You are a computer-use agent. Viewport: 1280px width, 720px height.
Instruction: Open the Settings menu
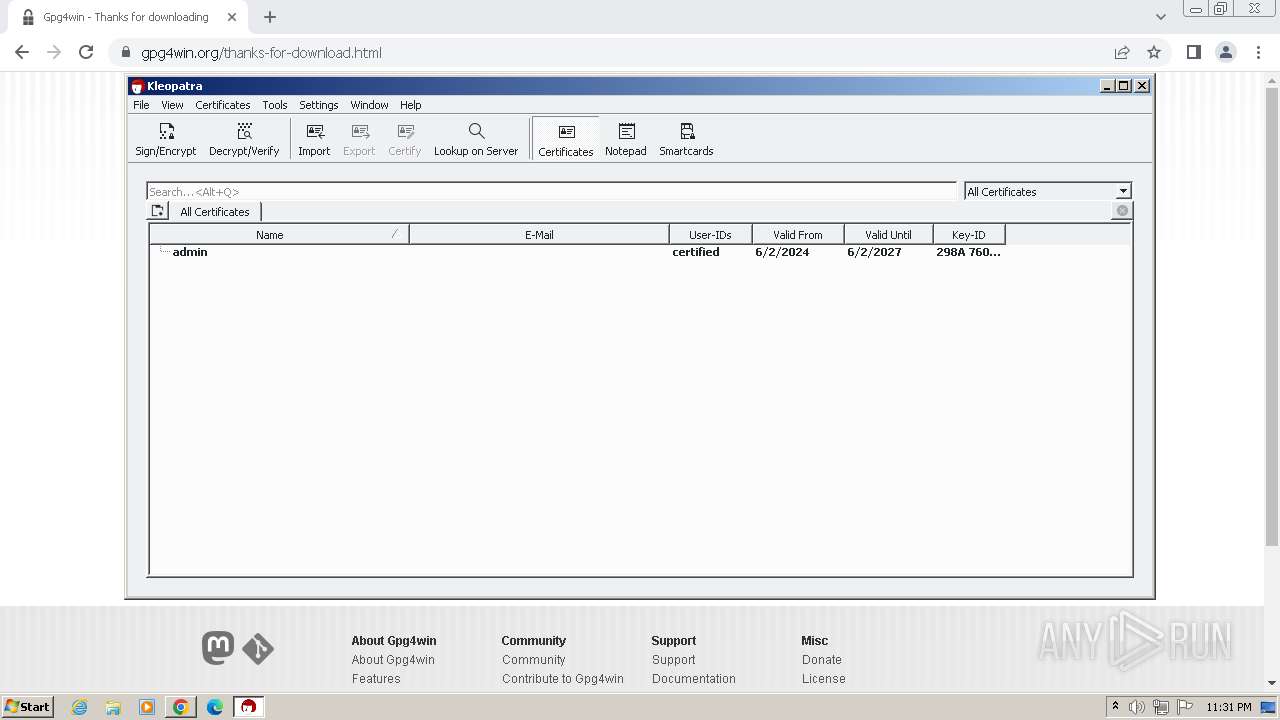(x=319, y=105)
